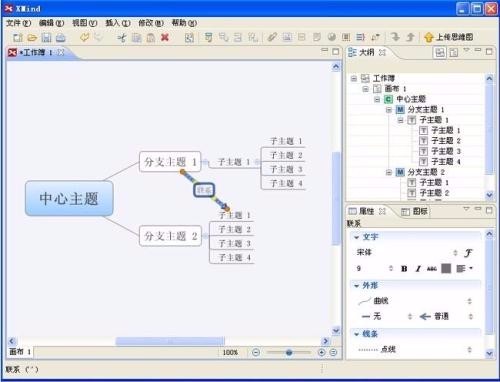The width and height of the screenshot is (500, 382).
Task: Open the 插入 menu
Action: click(117, 23)
